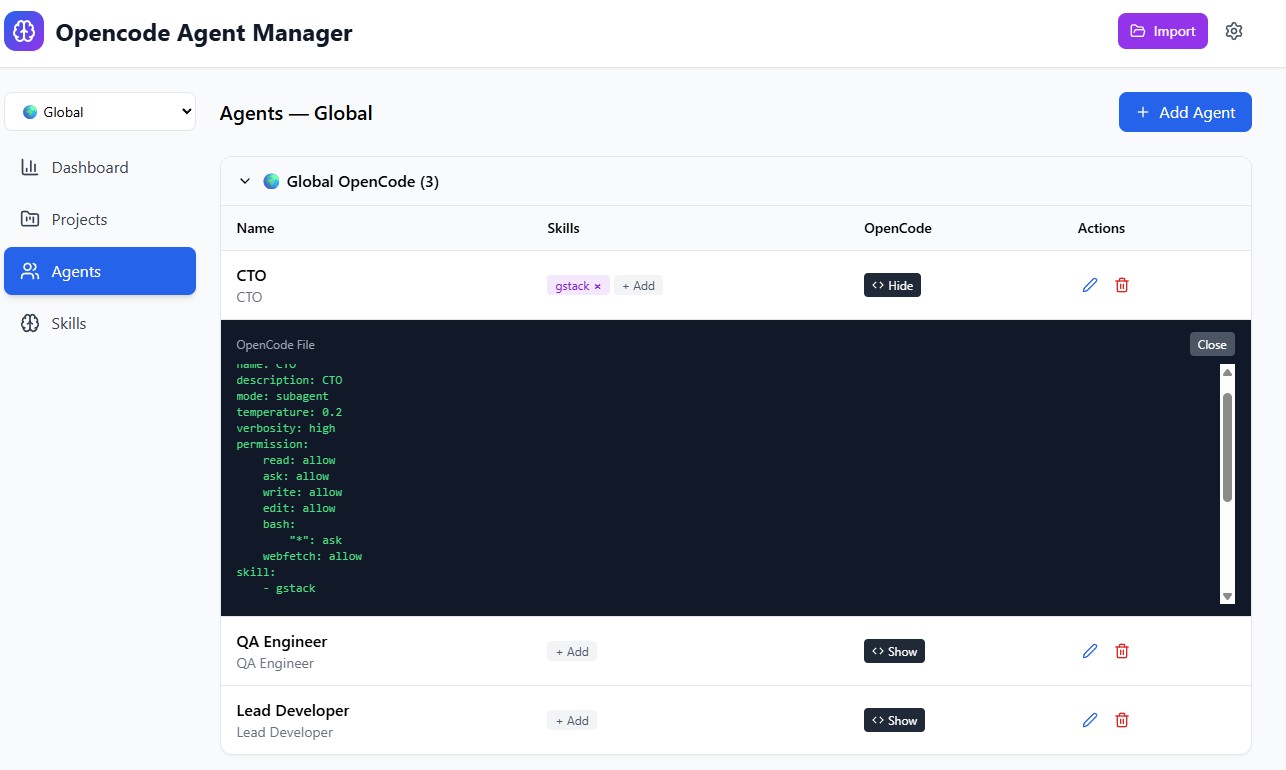Viewport: 1286px width, 770px height.
Task: Click the QA Engineer agent name
Action: pos(282,641)
